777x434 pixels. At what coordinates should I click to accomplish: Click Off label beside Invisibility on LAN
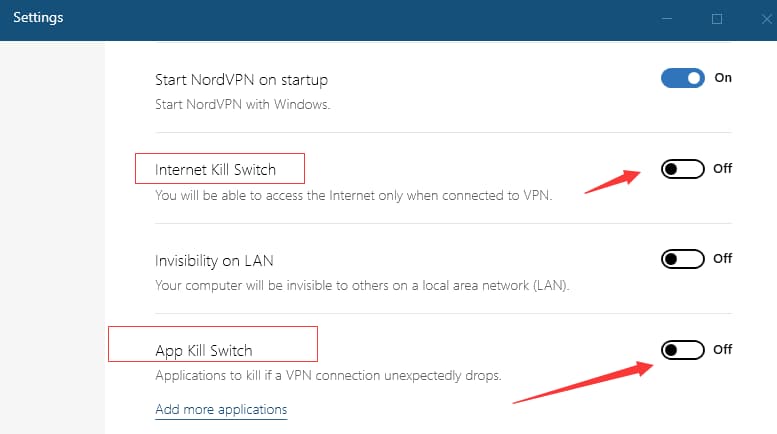723,259
